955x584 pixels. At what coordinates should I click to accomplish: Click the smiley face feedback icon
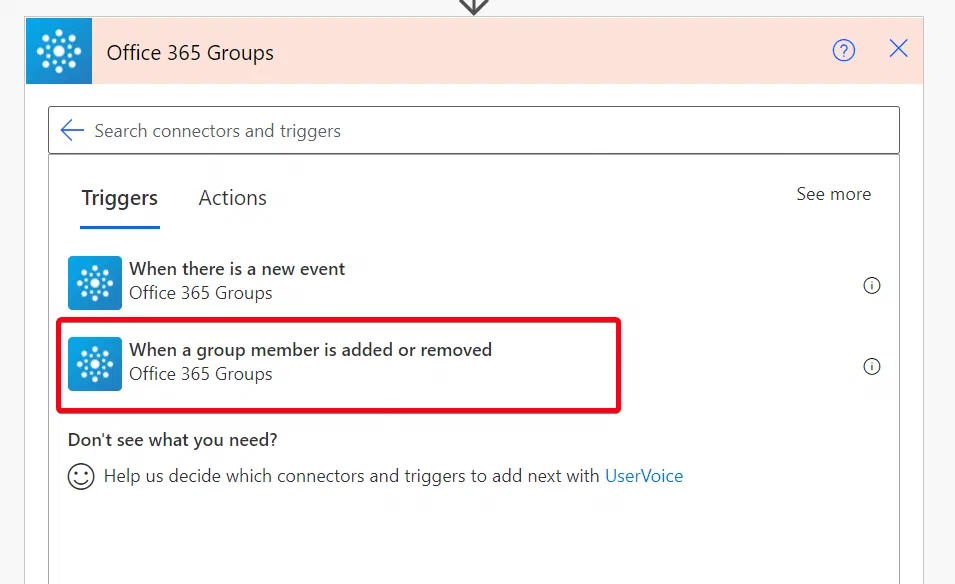[81, 476]
